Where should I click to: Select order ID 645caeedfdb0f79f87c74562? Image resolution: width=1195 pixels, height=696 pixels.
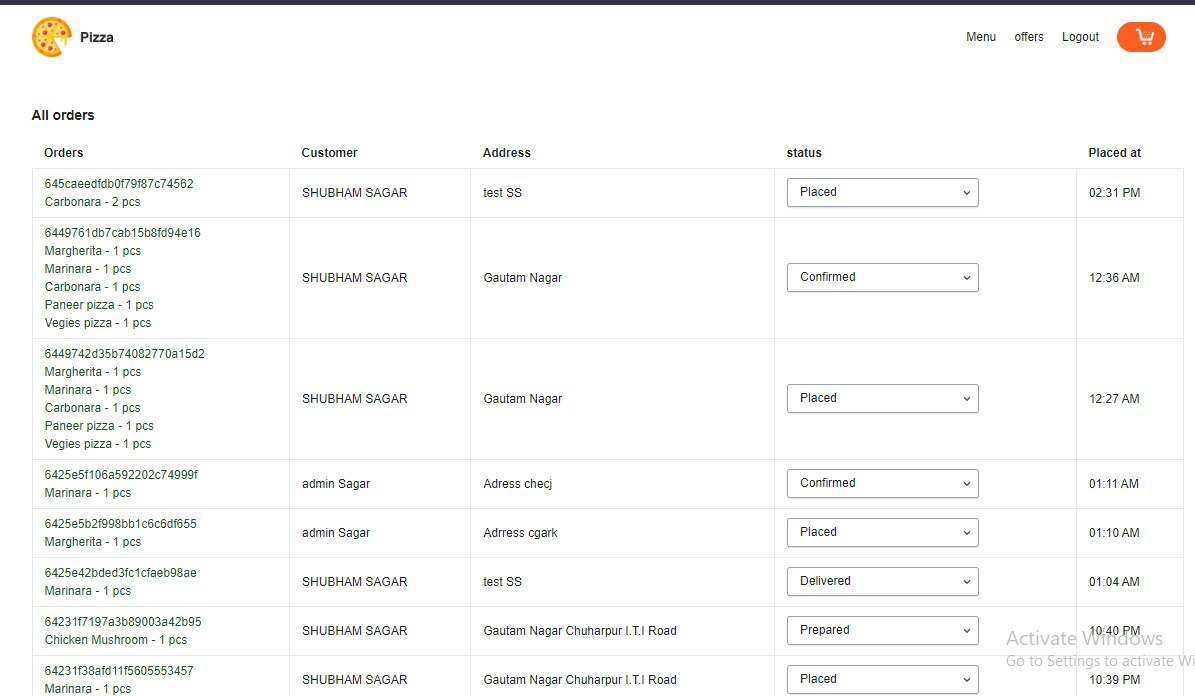(119, 184)
